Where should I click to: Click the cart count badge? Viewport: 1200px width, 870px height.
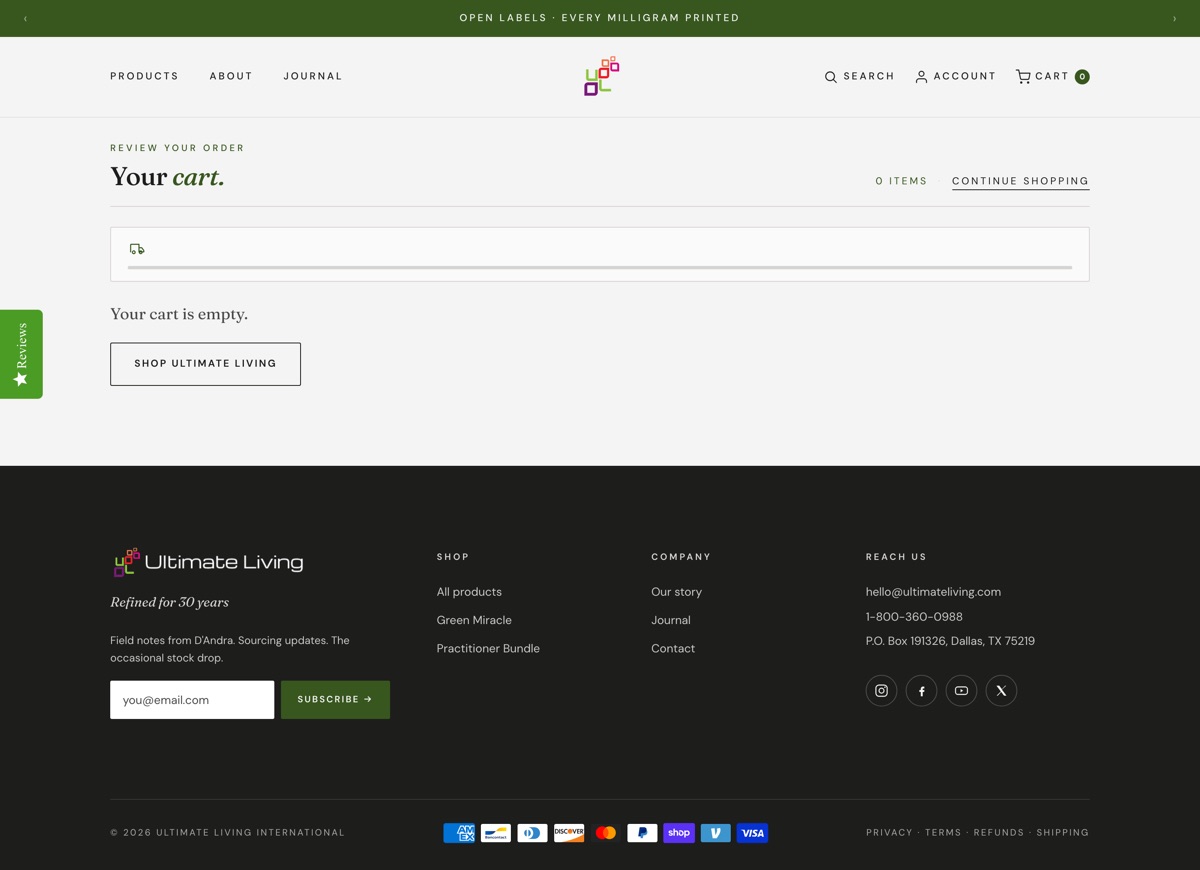[1082, 76]
